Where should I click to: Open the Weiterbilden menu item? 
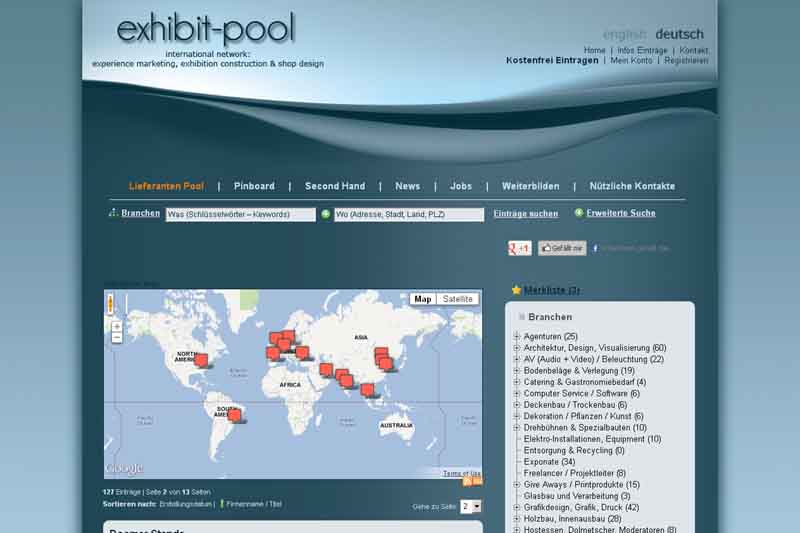pos(531,186)
